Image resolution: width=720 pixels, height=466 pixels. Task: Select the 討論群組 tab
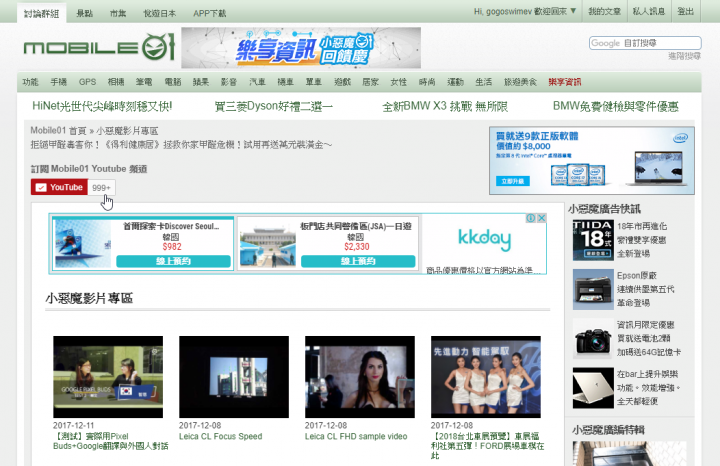42,13
